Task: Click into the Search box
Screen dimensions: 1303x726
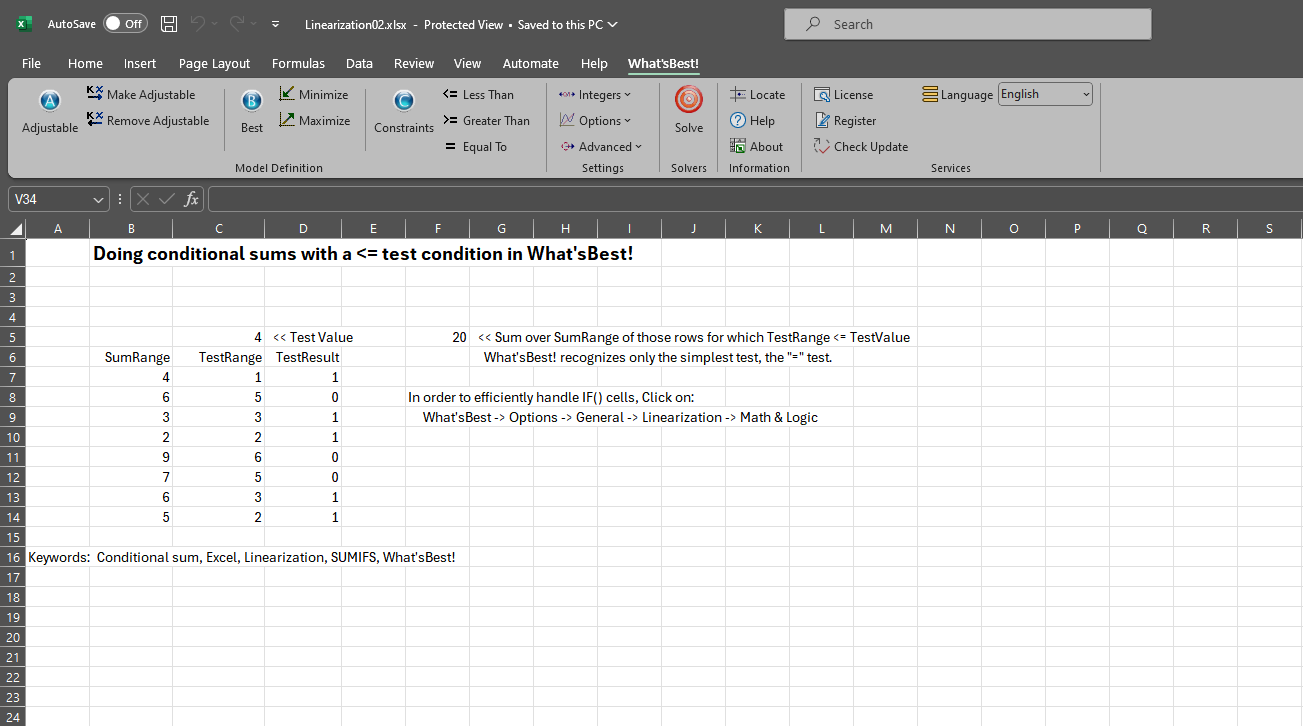Action: click(967, 24)
